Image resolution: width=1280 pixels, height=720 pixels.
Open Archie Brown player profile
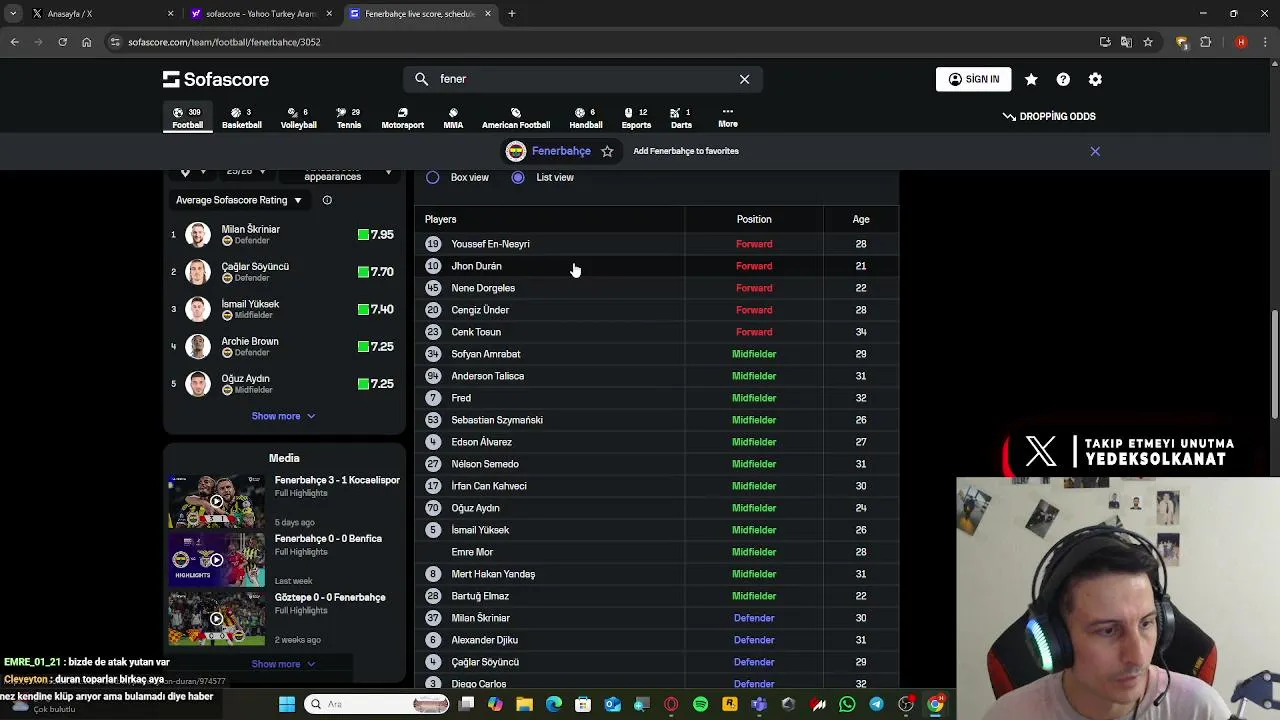coord(284,347)
